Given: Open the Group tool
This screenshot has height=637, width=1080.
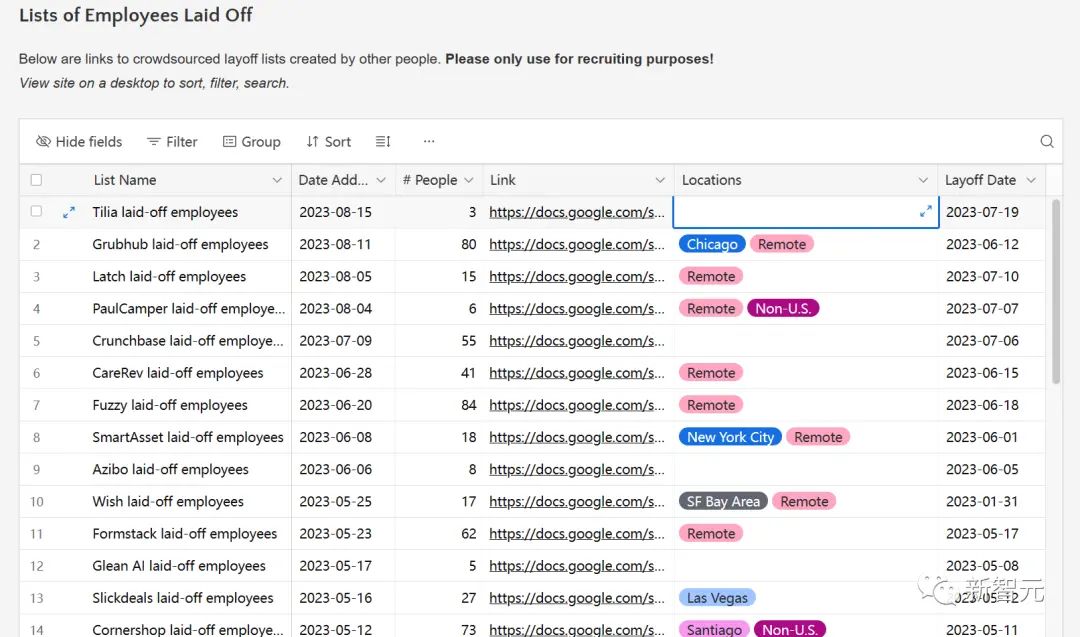Looking at the screenshot, I should click(x=251, y=142).
